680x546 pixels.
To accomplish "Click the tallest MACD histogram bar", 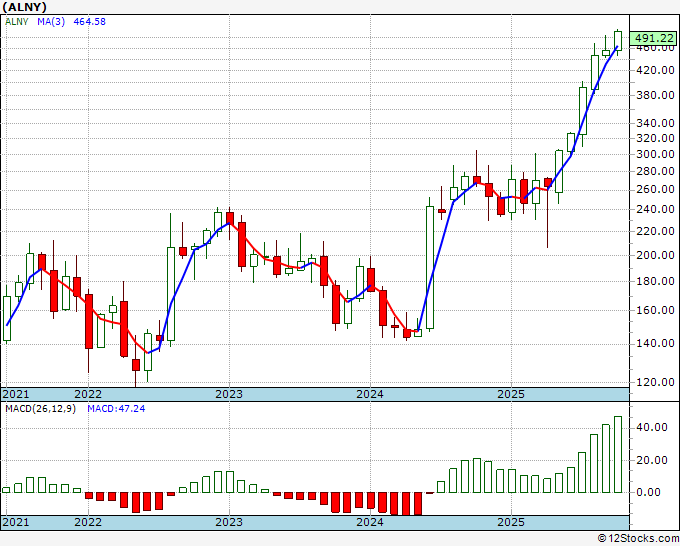I will pos(618,454).
